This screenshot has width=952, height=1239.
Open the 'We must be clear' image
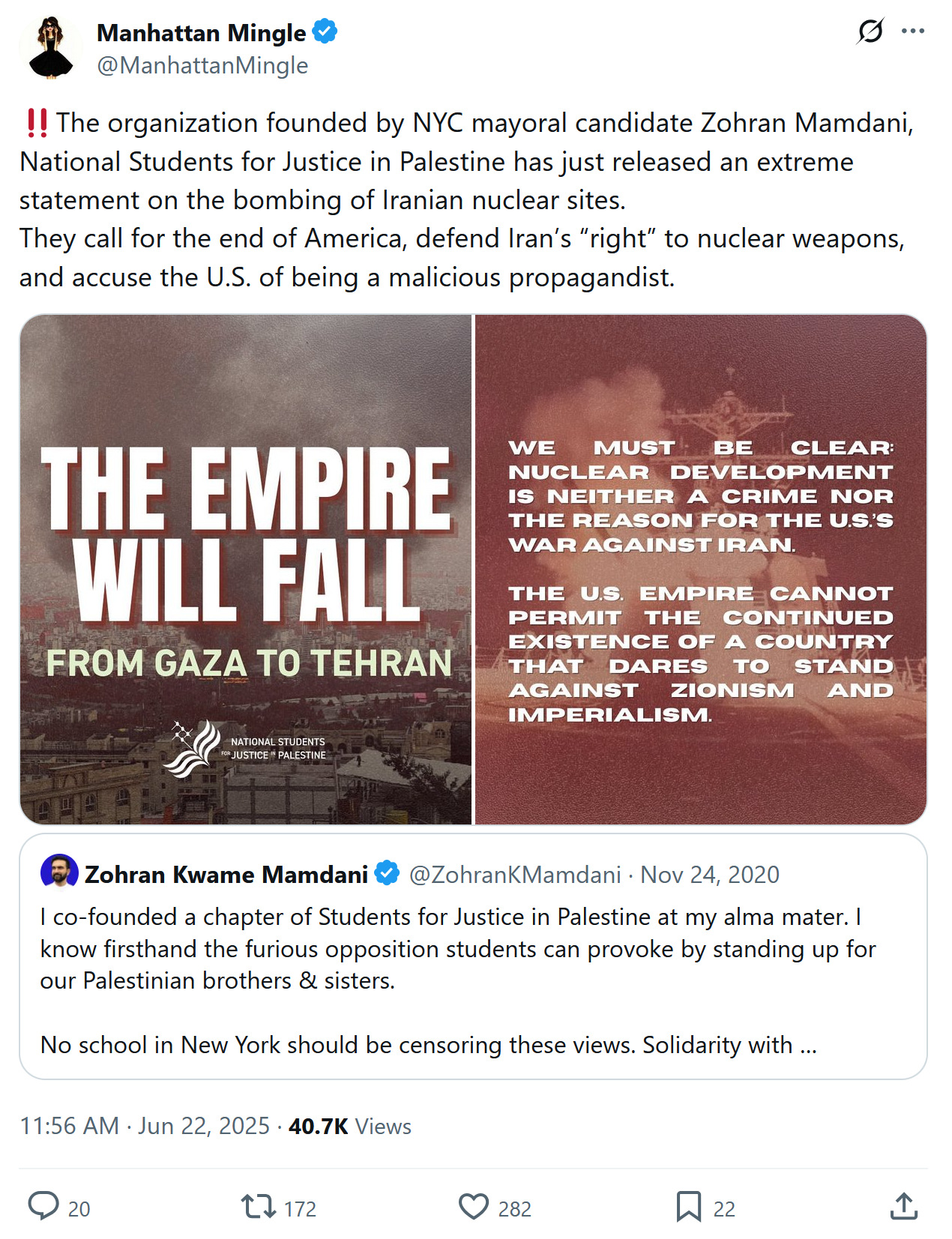(x=701, y=570)
